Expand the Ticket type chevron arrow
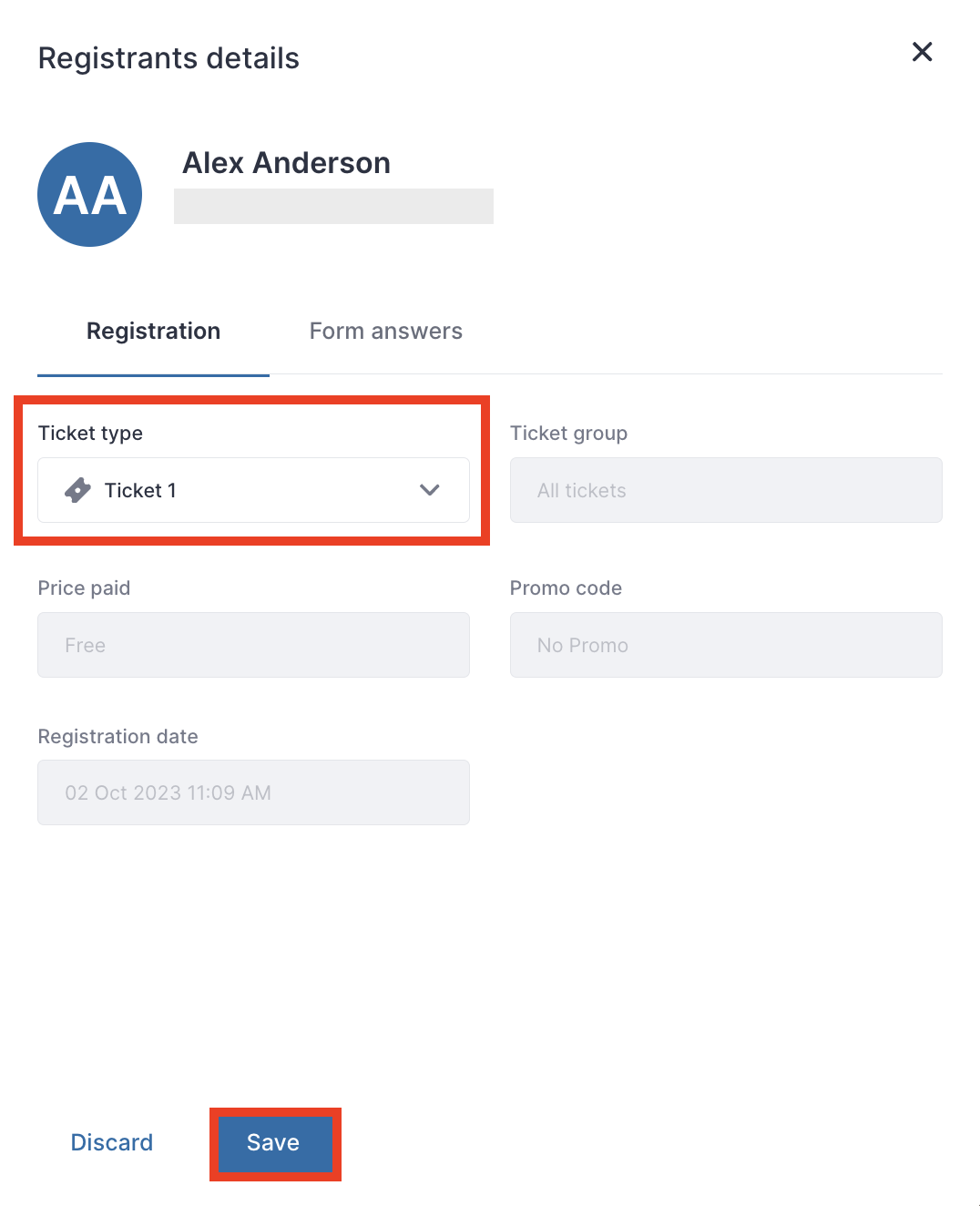The width and height of the screenshot is (980, 1206). [430, 490]
